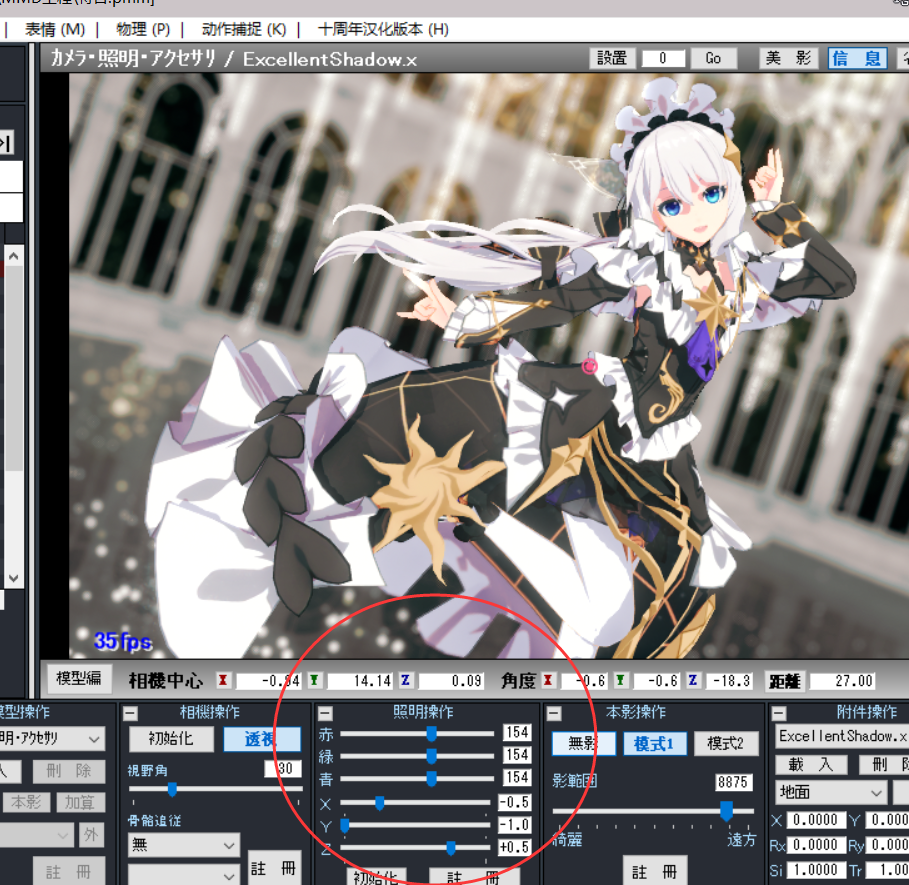The image size is (909, 885).
Task: Click the red X icon beside 角度
Action: (548, 680)
